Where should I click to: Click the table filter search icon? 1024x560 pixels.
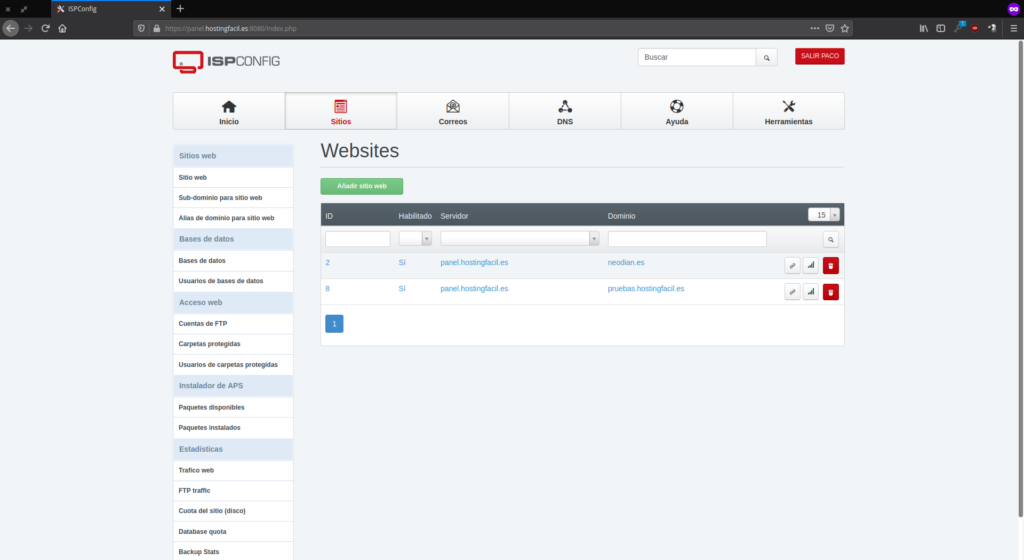[830, 240]
